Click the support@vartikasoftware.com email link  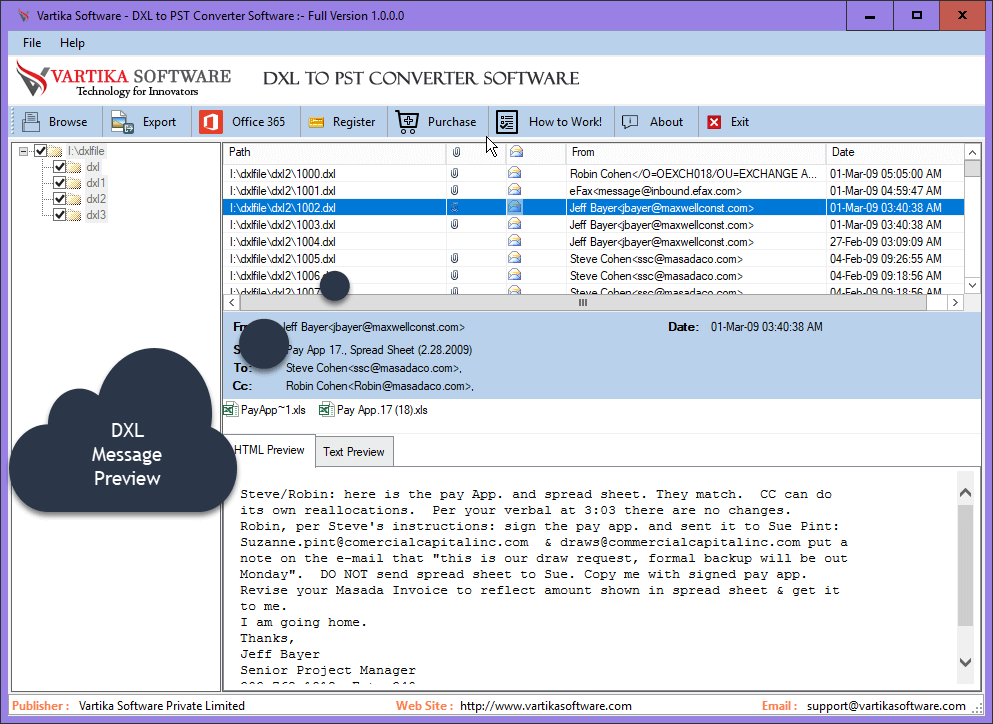(x=886, y=706)
